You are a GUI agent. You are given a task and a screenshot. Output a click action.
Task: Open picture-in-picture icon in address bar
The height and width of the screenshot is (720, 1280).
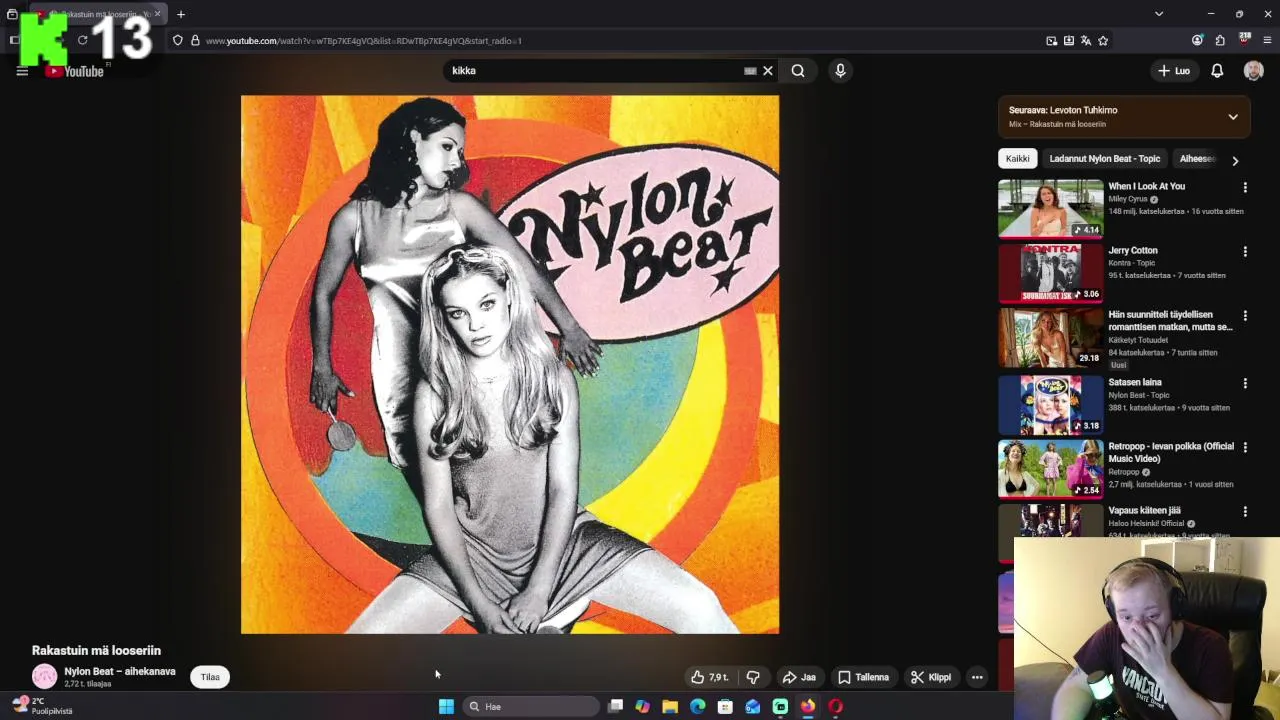[x=1052, y=41]
